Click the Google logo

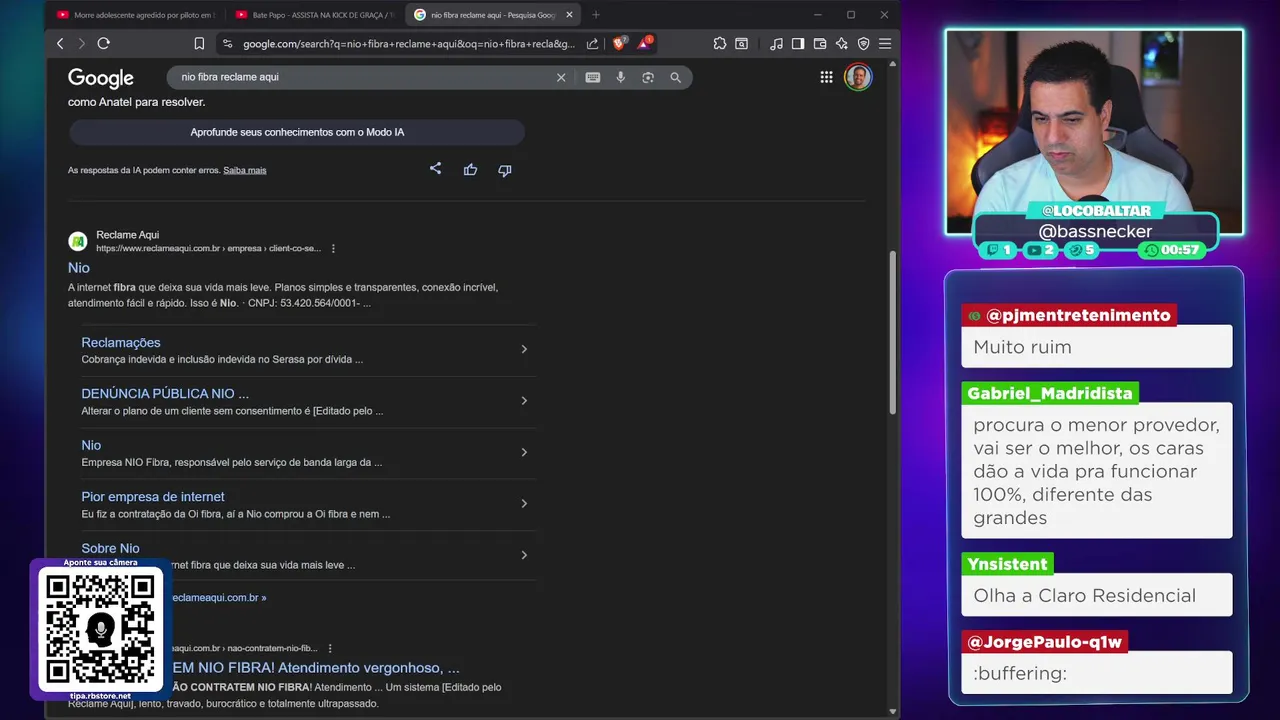tap(101, 78)
